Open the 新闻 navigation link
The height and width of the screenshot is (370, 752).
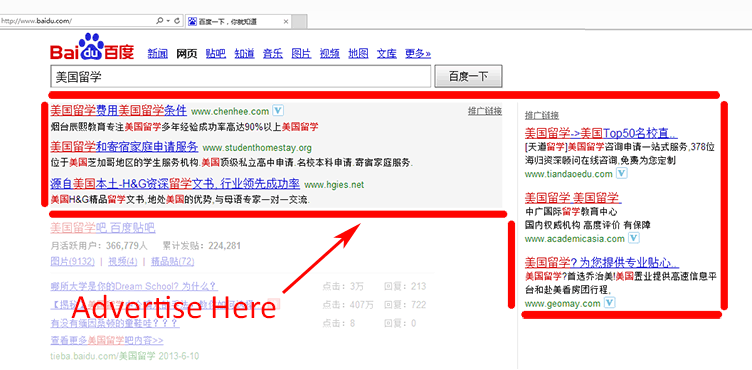coord(158,53)
